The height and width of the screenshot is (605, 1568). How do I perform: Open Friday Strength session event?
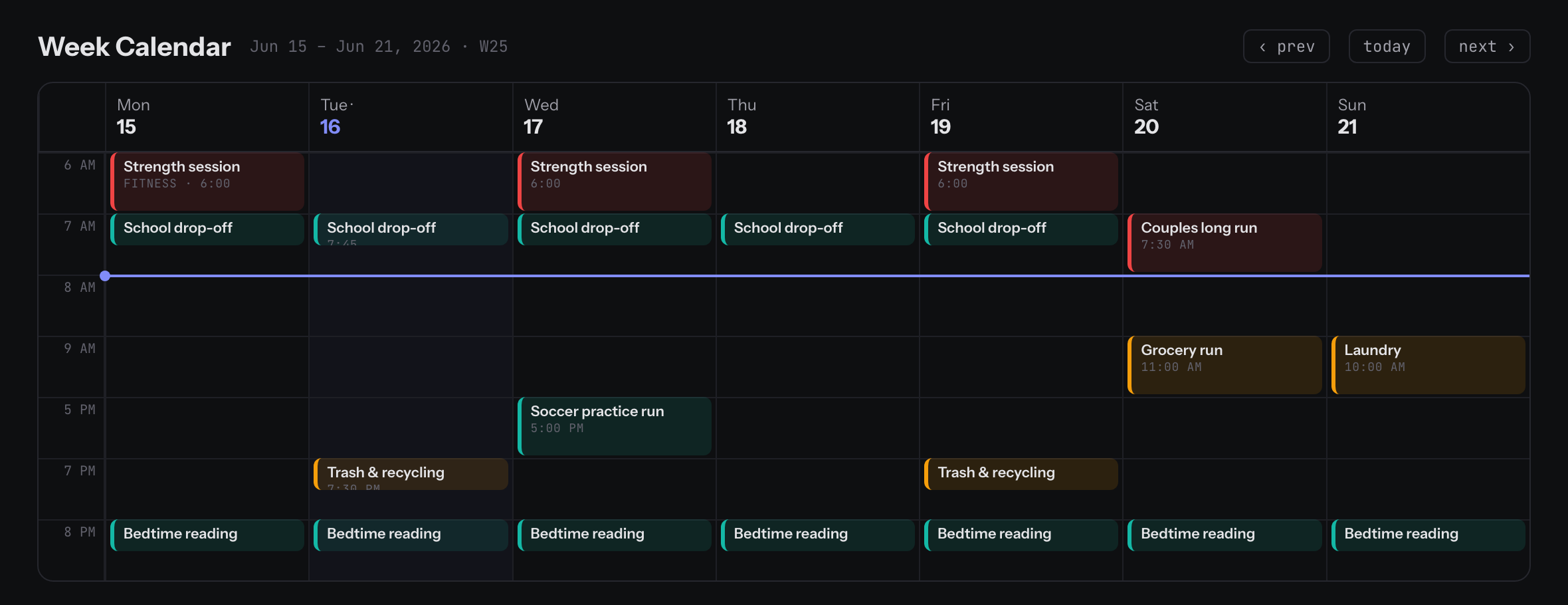point(1021,181)
